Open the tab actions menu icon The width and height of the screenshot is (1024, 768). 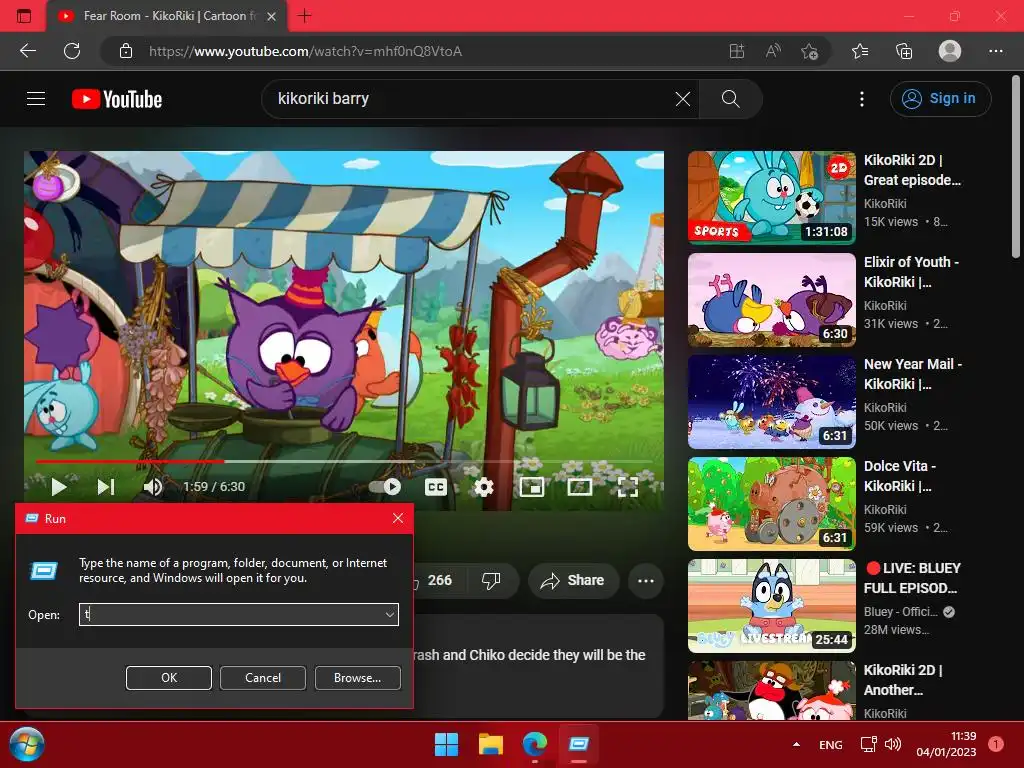click(x=24, y=16)
